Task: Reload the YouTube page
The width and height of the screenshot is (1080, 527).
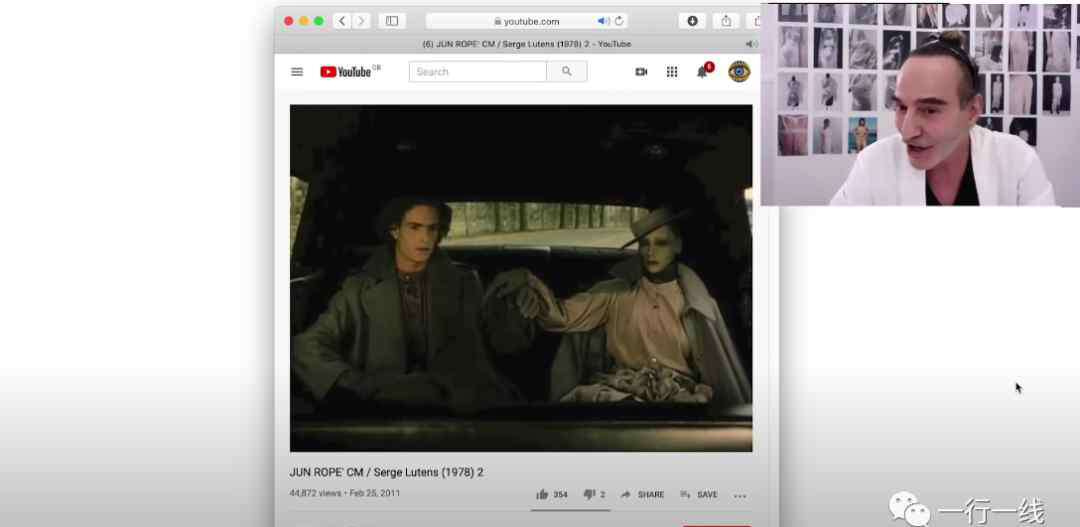Action: (x=619, y=21)
